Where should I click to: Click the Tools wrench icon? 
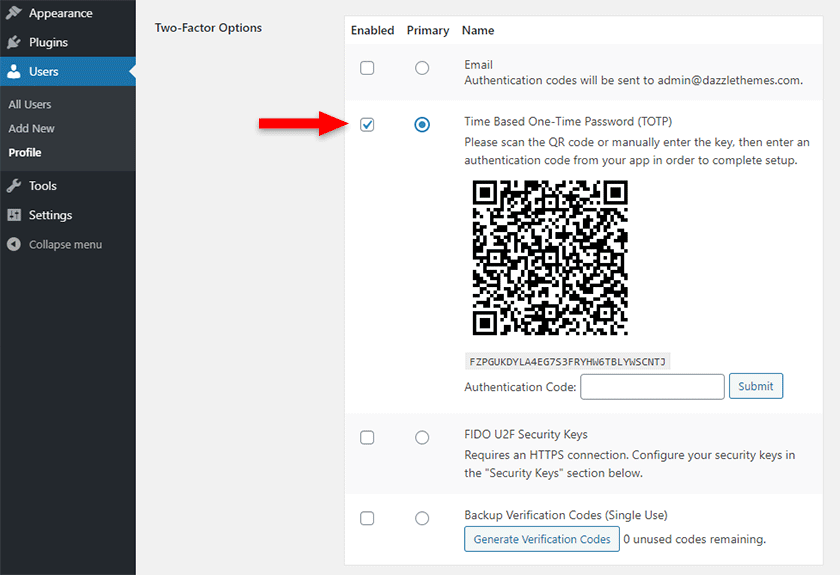point(14,185)
